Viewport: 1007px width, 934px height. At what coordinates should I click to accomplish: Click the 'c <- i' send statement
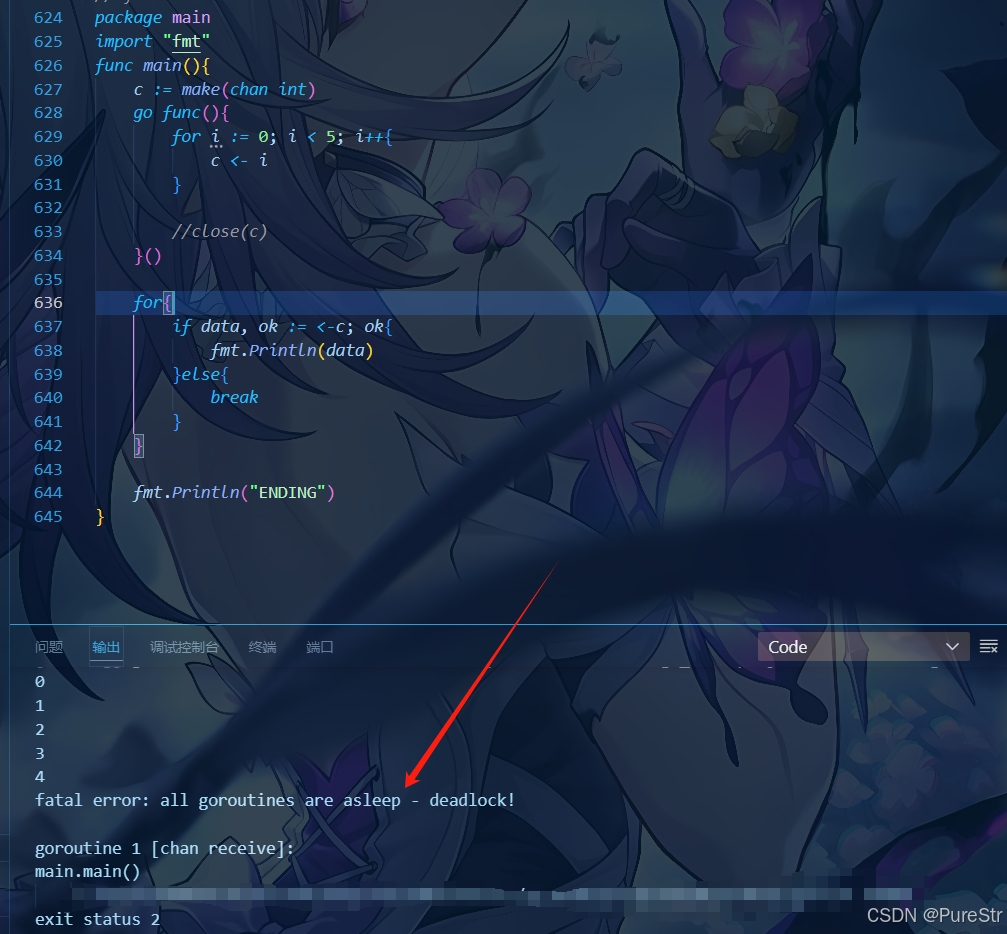239,161
